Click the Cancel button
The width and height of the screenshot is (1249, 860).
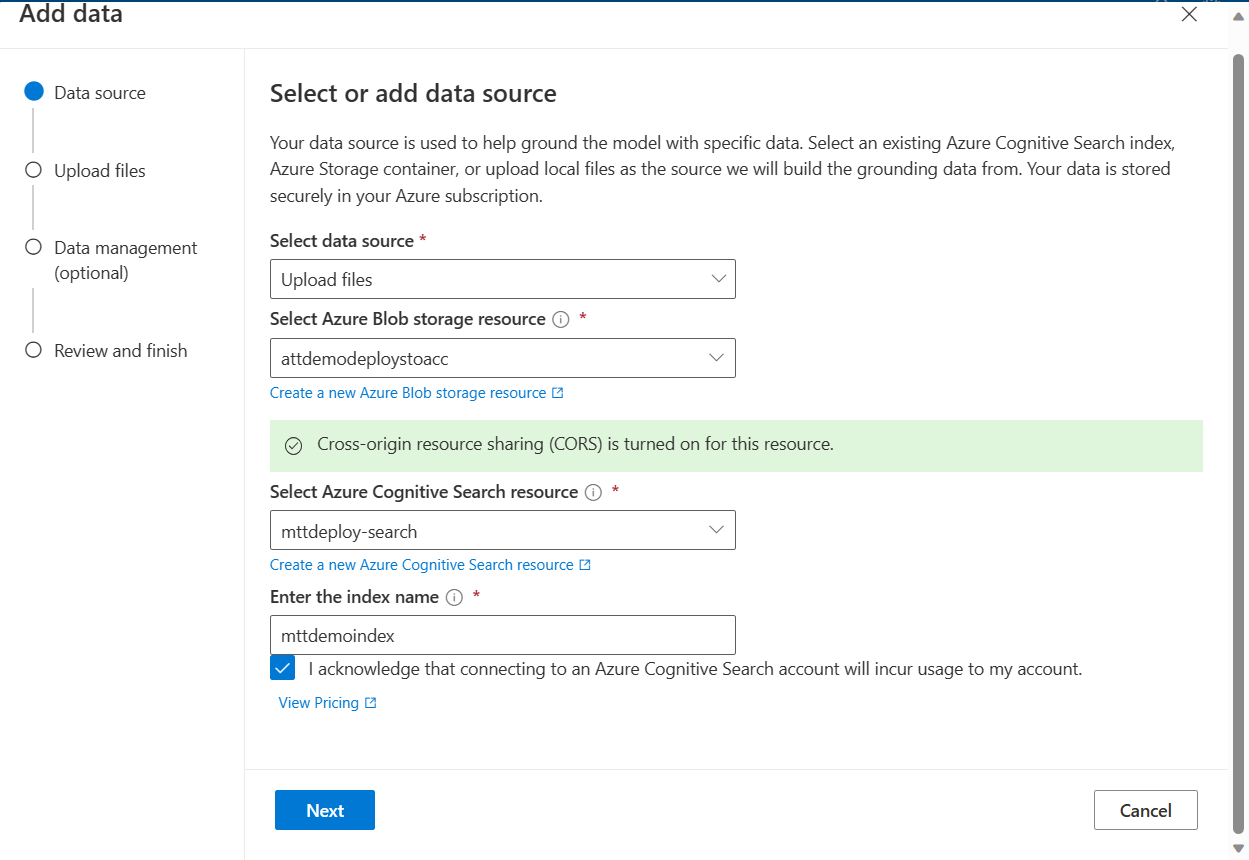(x=1145, y=810)
